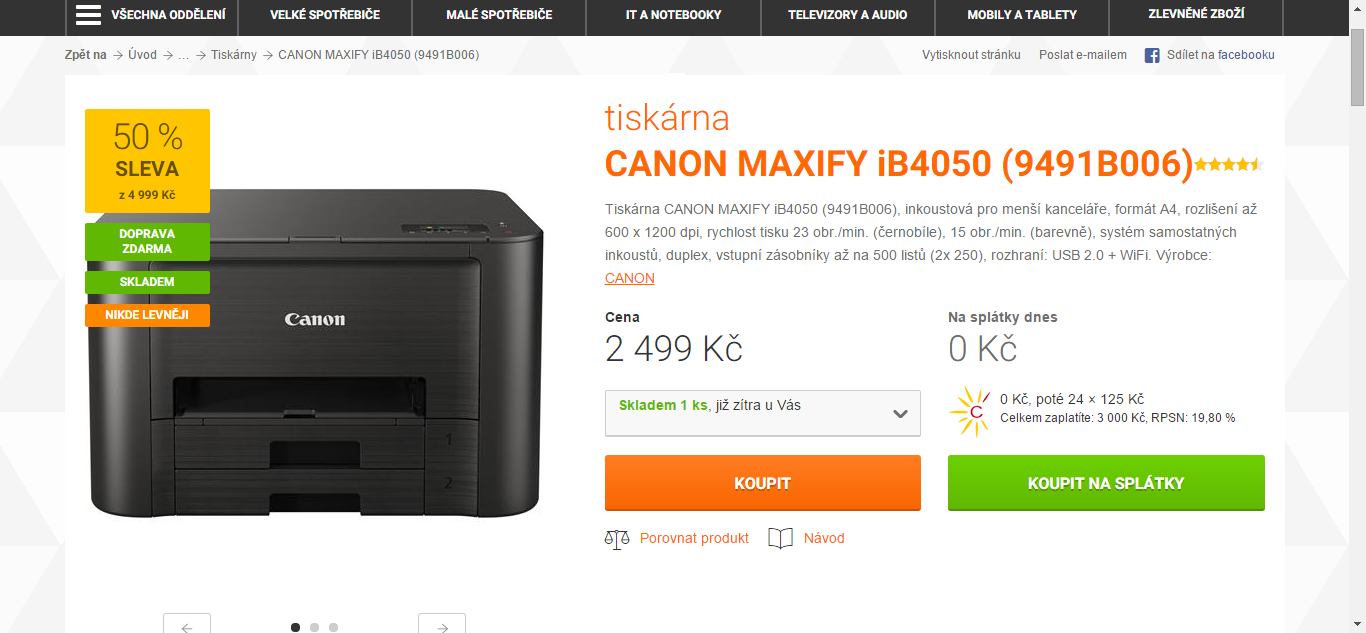Click the scales compare product icon
The height and width of the screenshot is (633, 1366).
(617, 539)
